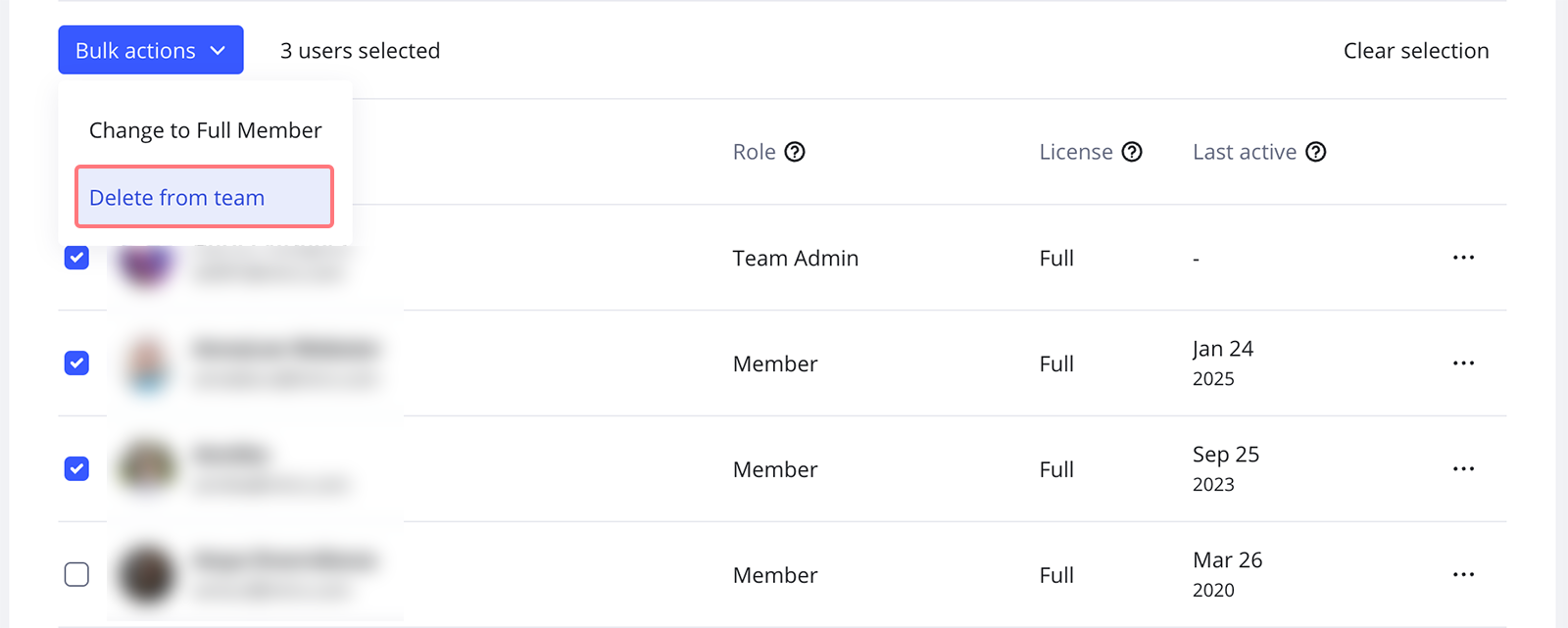
Task: Click the Role column header
Action: (x=754, y=152)
